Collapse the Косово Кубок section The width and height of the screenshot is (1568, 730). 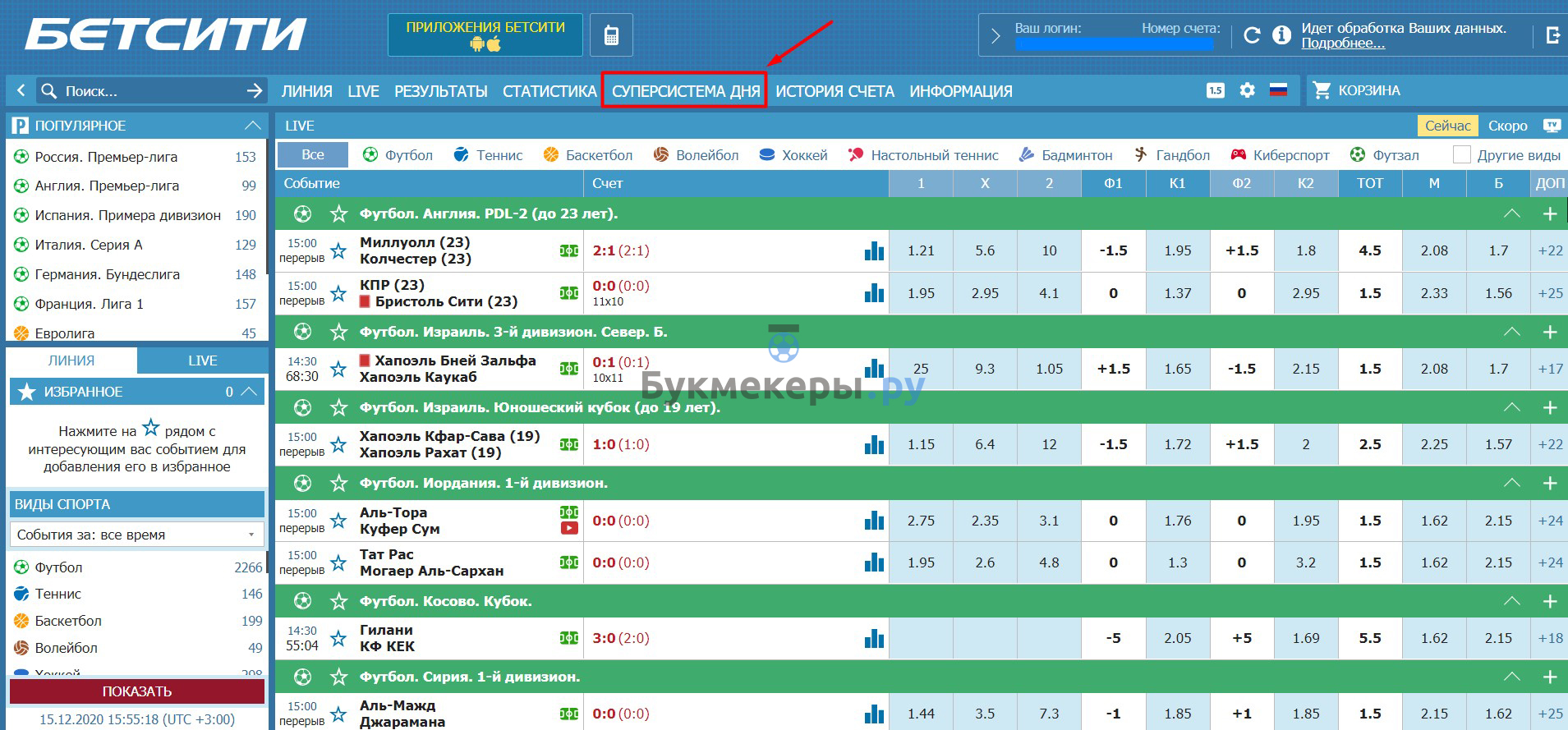[1511, 601]
